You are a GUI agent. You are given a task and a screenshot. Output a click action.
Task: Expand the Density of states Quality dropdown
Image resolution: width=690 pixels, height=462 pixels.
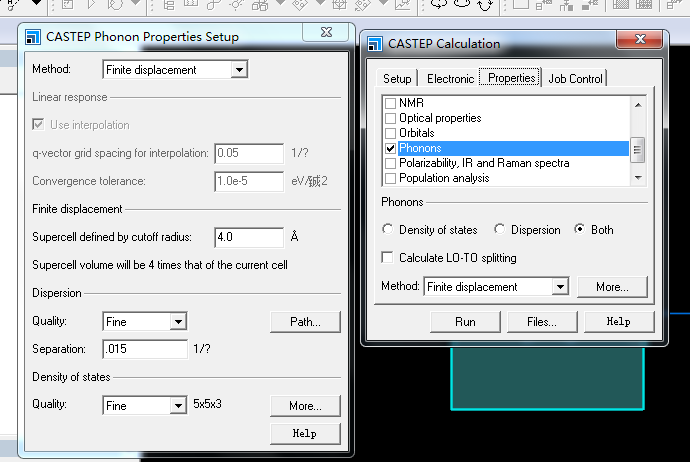178,405
